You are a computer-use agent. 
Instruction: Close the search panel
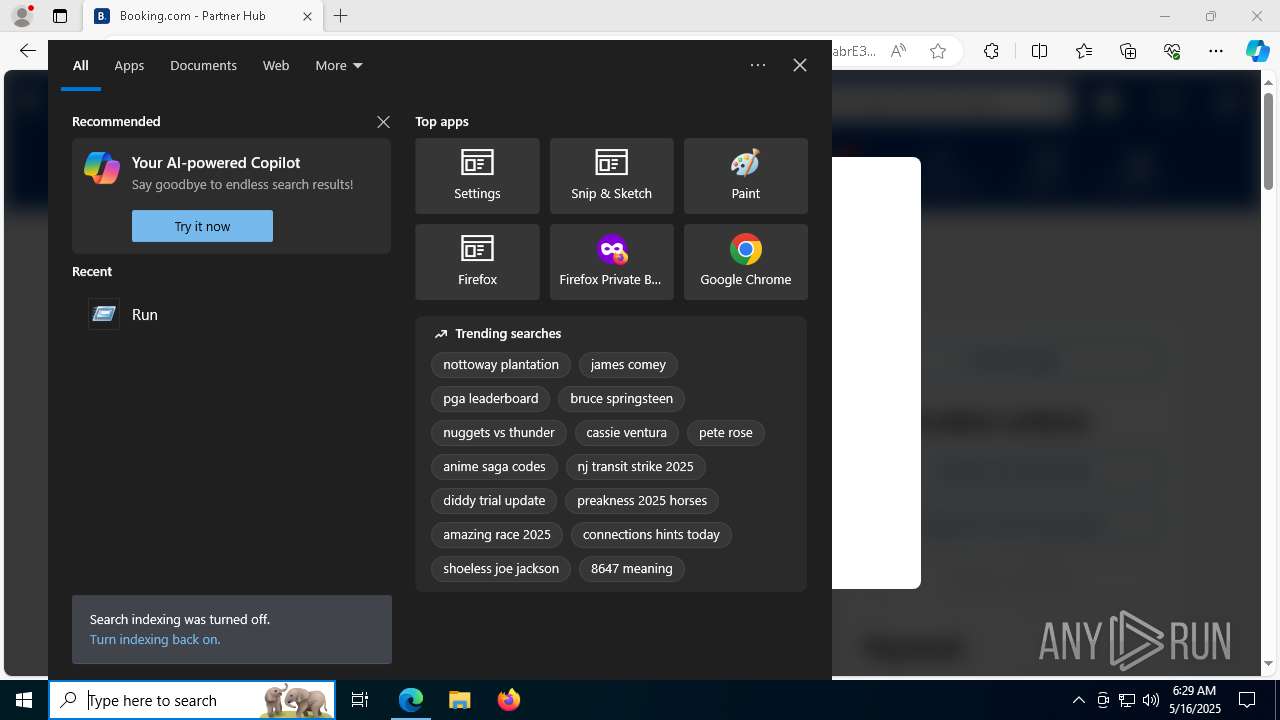pos(800,65)
